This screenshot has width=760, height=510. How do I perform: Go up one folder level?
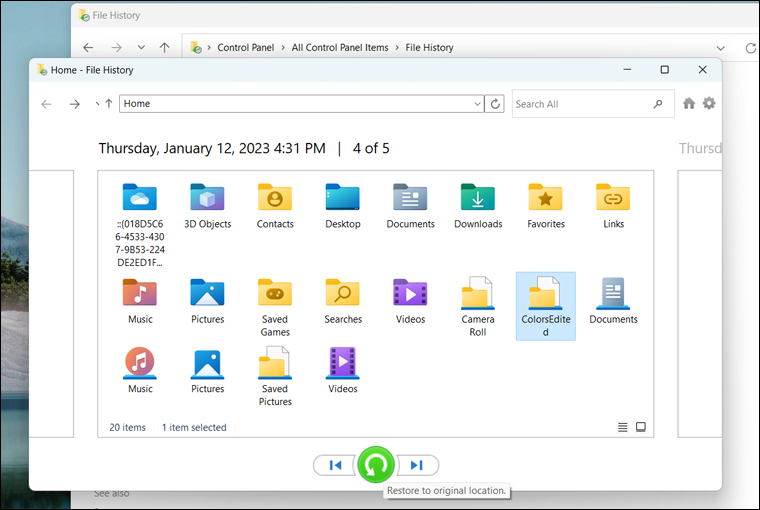click(109, 103)
